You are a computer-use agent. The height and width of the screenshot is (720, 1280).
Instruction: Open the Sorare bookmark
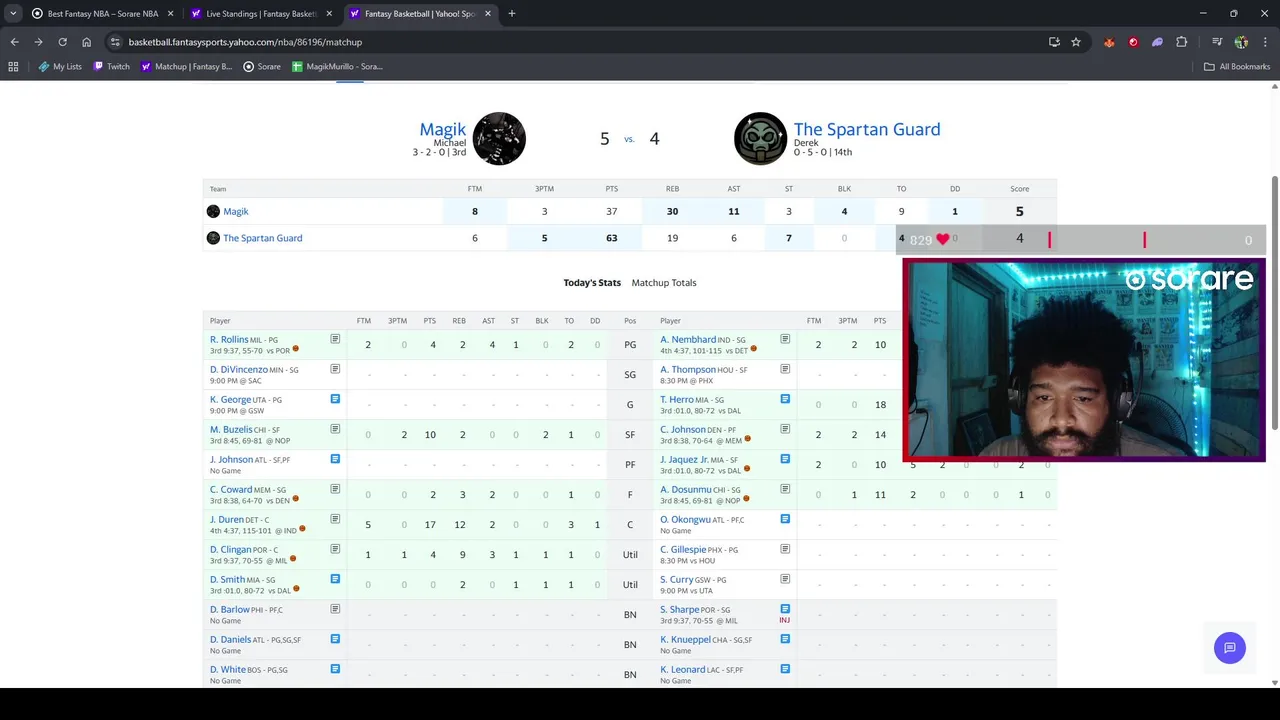(262, 66)
